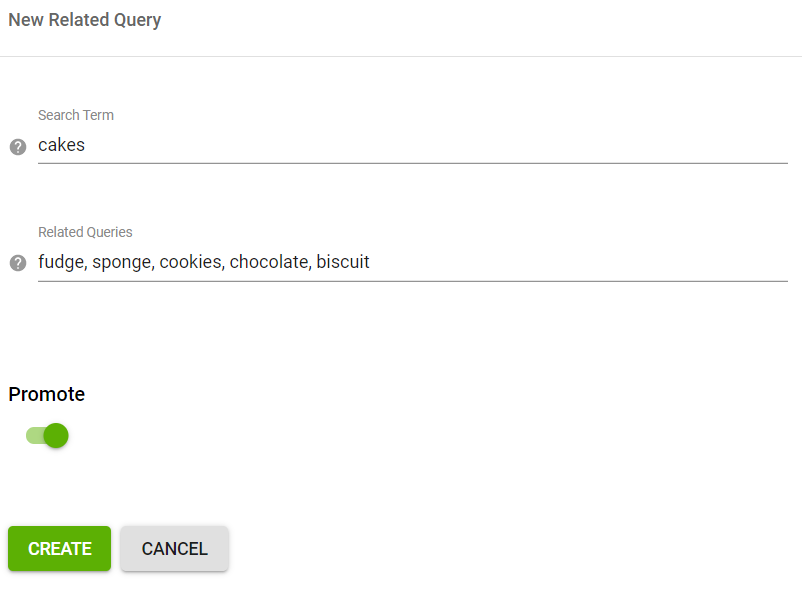
Task: Click the green CREATE button
Action: click(x=59, y=548)
